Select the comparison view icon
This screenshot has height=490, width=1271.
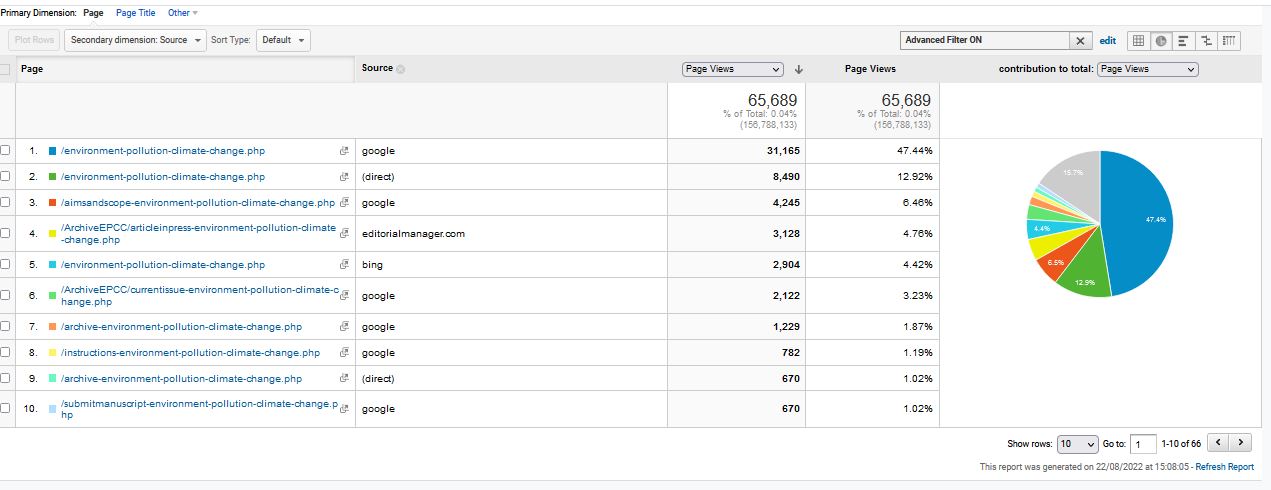(1206, 40)
